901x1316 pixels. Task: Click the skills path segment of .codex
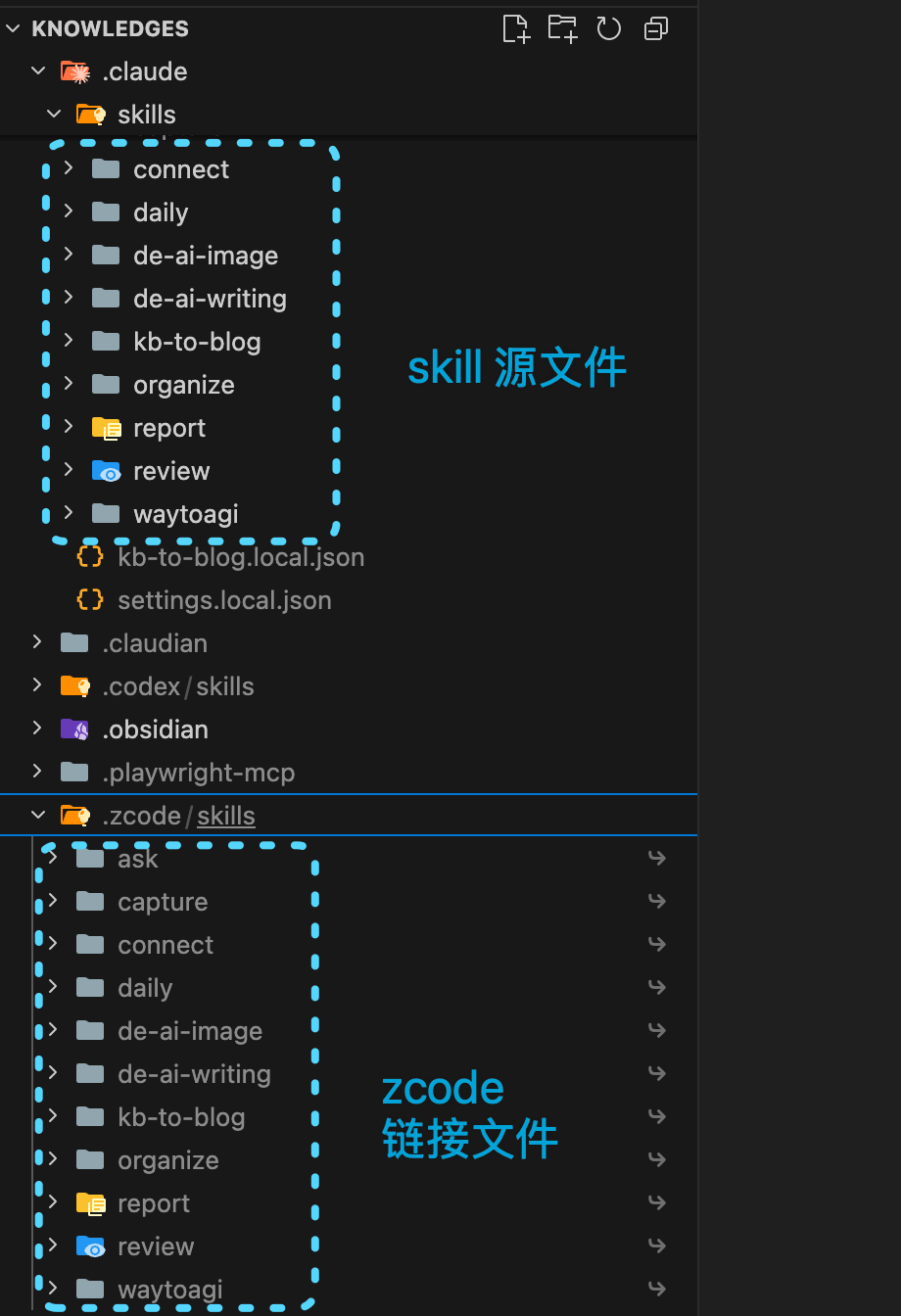[x=225, y=686]
